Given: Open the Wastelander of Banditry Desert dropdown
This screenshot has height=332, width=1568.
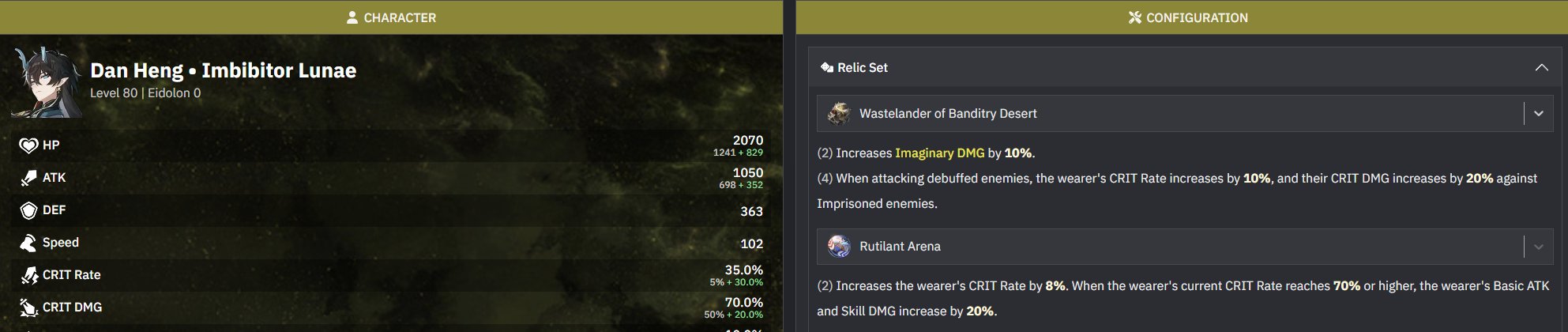Looking at the screenshot, I should pos(1538,114).
